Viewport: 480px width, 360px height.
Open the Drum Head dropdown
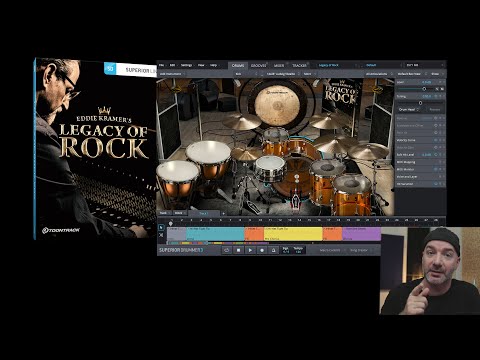click(410, 109)
